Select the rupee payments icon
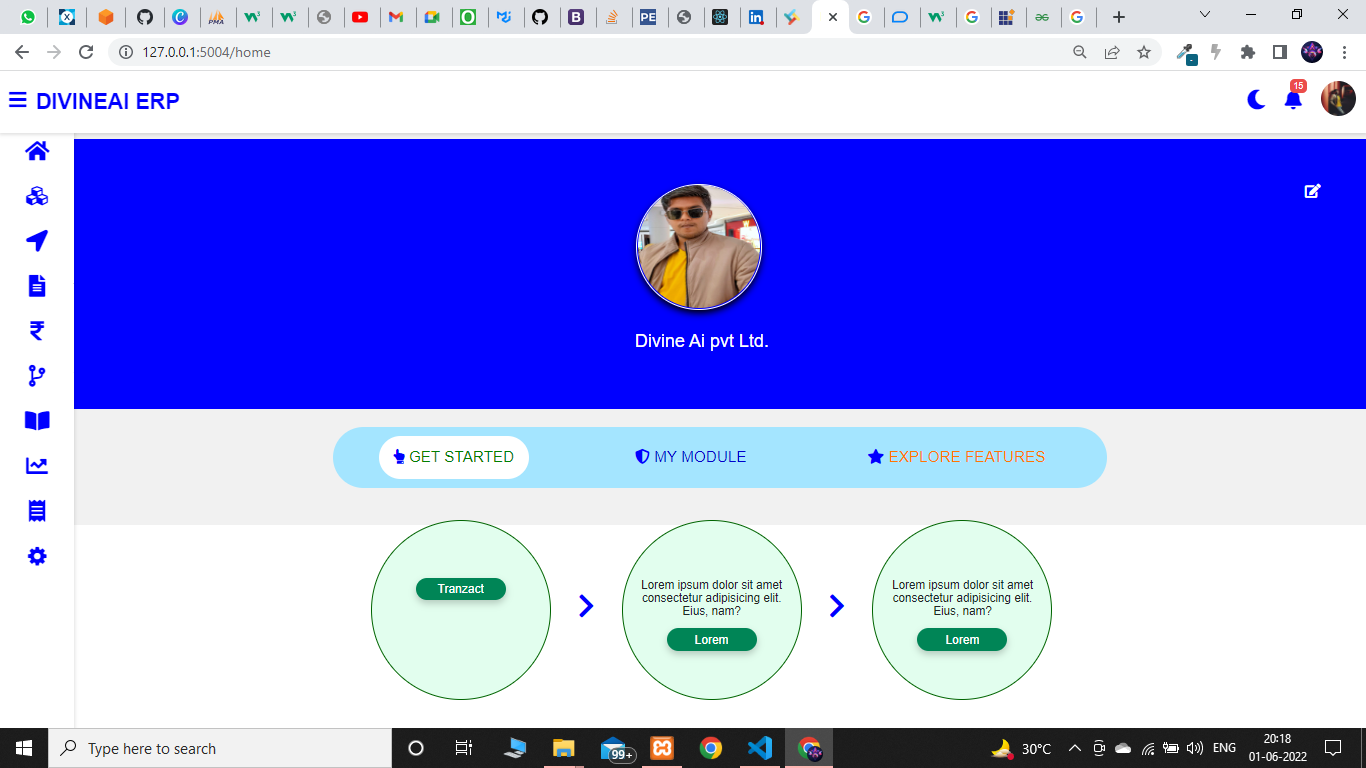The height and width of the screenshot is (768, 1366). coord(36,330)
